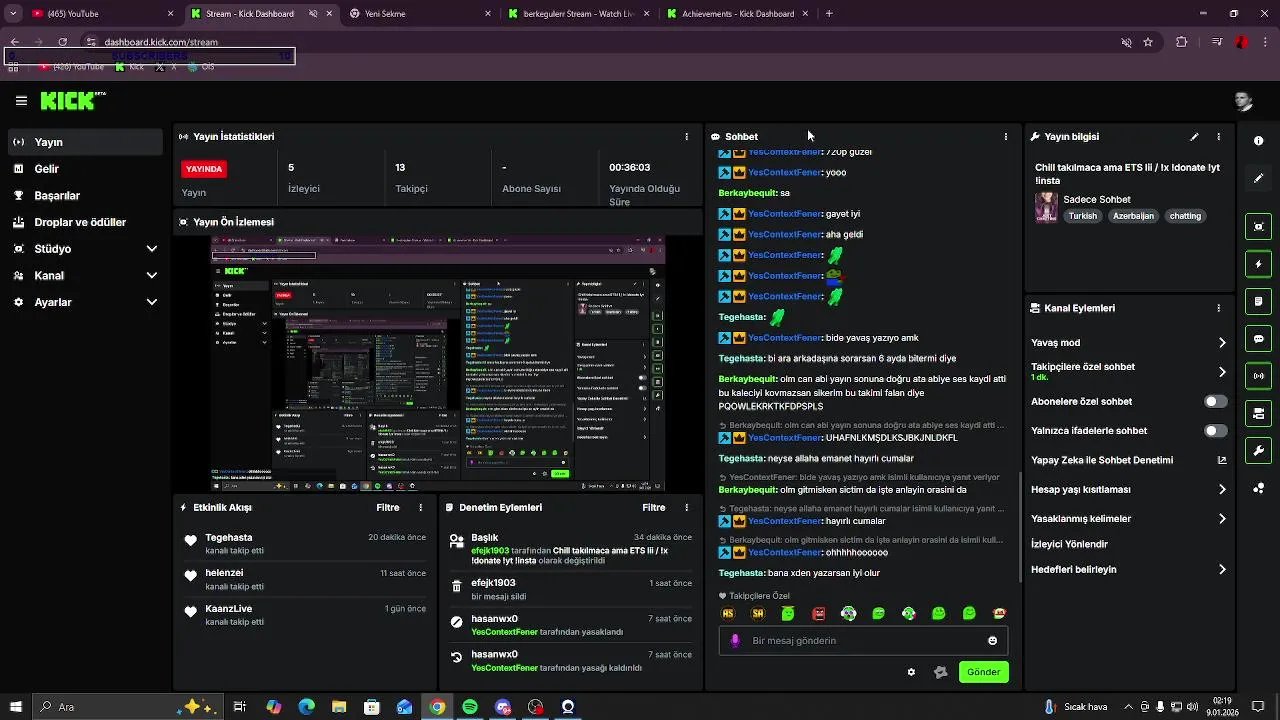Open Discord from the taskbar

503,707
